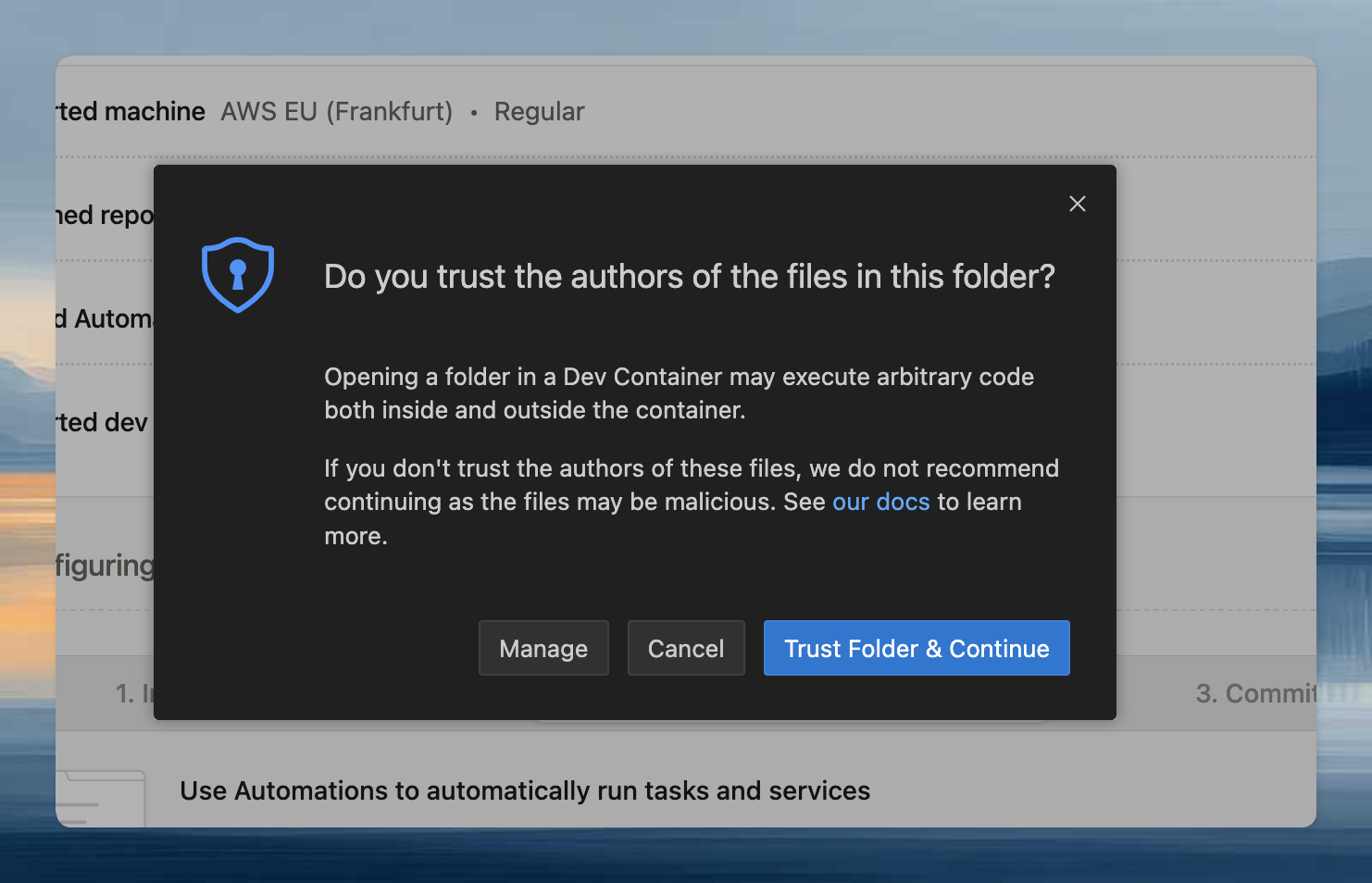Cancel the trust prompt
The height and width of the screenshot is (883, 1372).
(686, 648)
